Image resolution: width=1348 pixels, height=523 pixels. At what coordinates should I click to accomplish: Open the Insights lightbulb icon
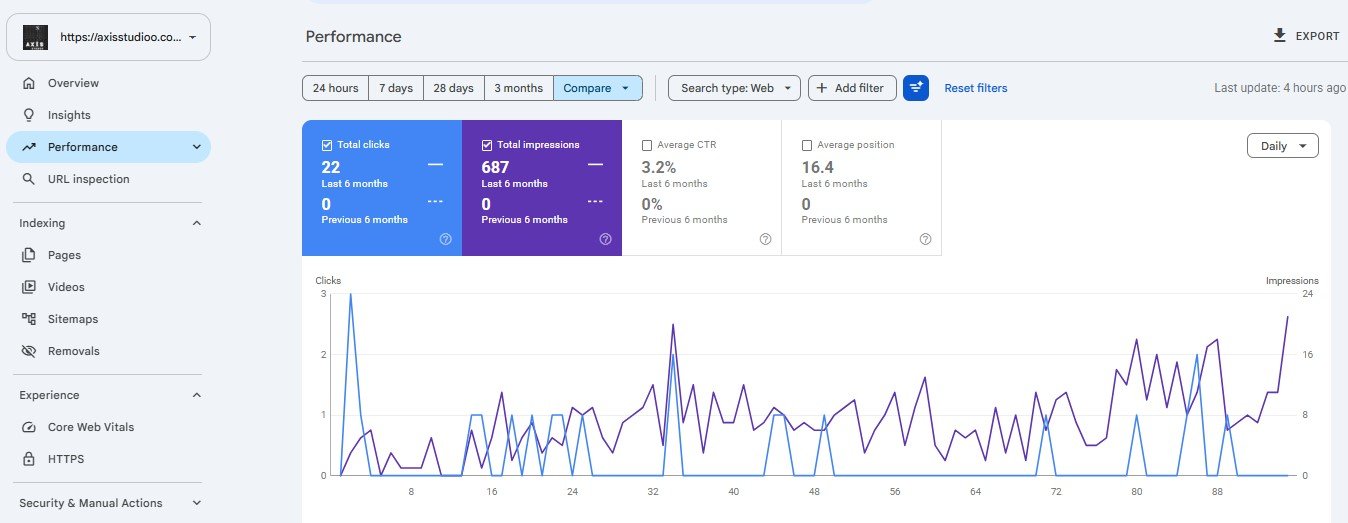tap(29, 115)
